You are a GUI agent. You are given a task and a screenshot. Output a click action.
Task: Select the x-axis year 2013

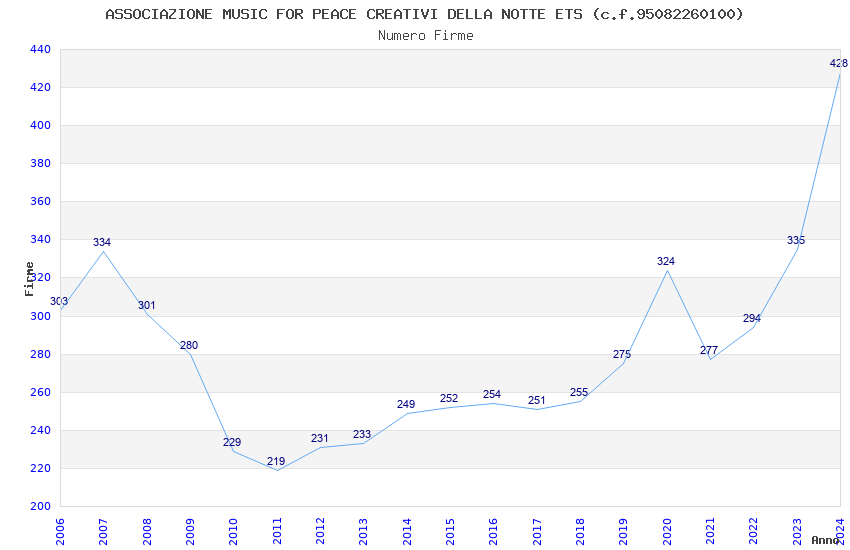click(x=364, y=531)
